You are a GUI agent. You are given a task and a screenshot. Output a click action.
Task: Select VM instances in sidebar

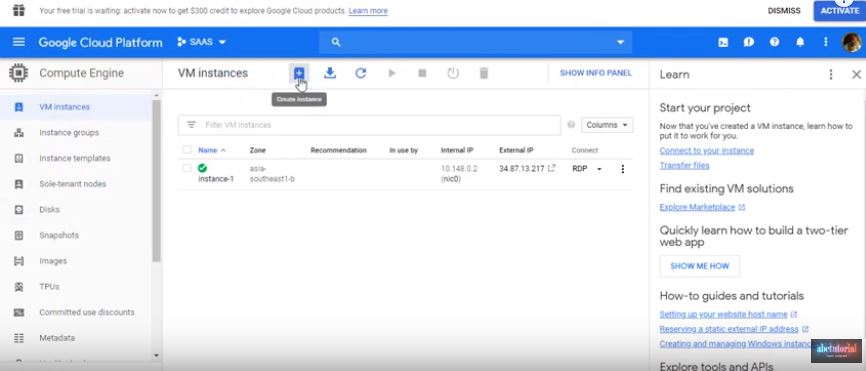click(76, 107)
